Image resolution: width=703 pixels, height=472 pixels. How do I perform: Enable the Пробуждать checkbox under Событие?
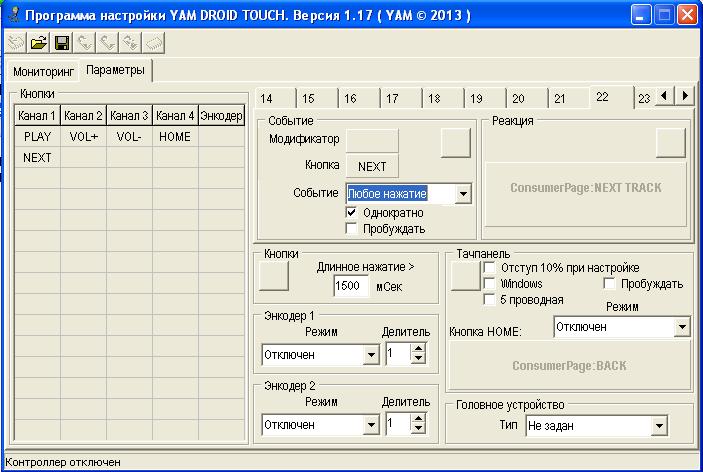tap(351, 228)
